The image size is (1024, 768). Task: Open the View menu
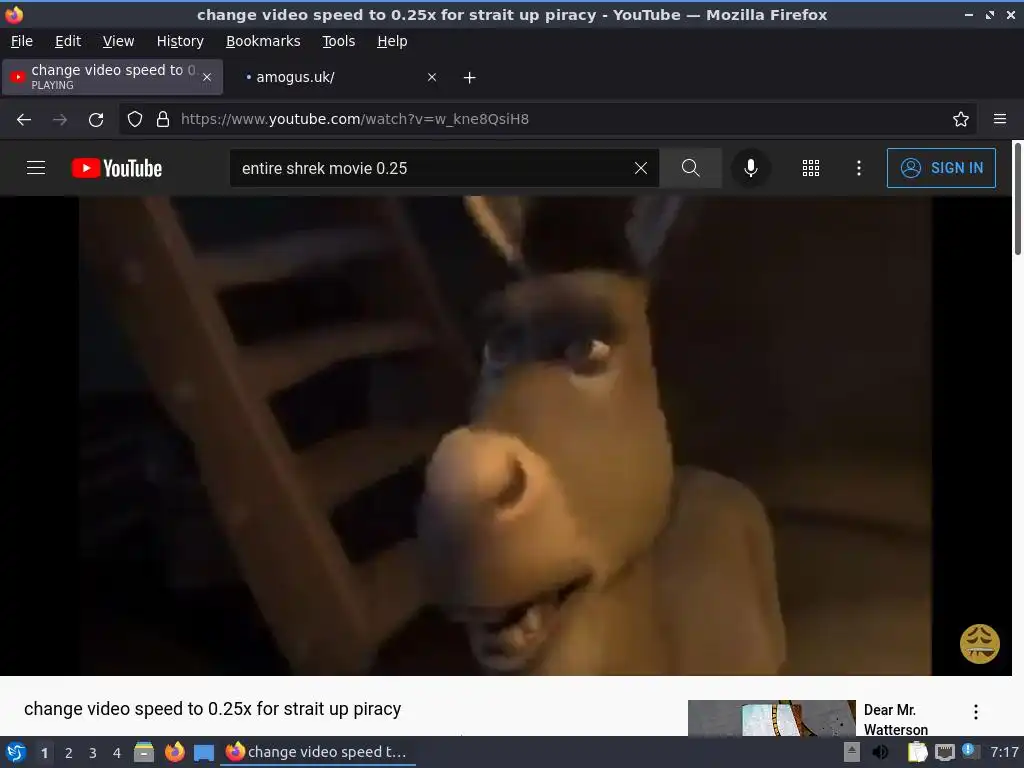118,41
